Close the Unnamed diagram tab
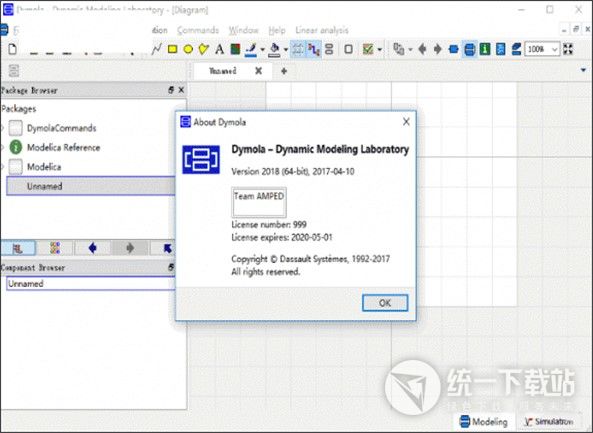This screenshot has width=593, height=433. click(259, 71)
